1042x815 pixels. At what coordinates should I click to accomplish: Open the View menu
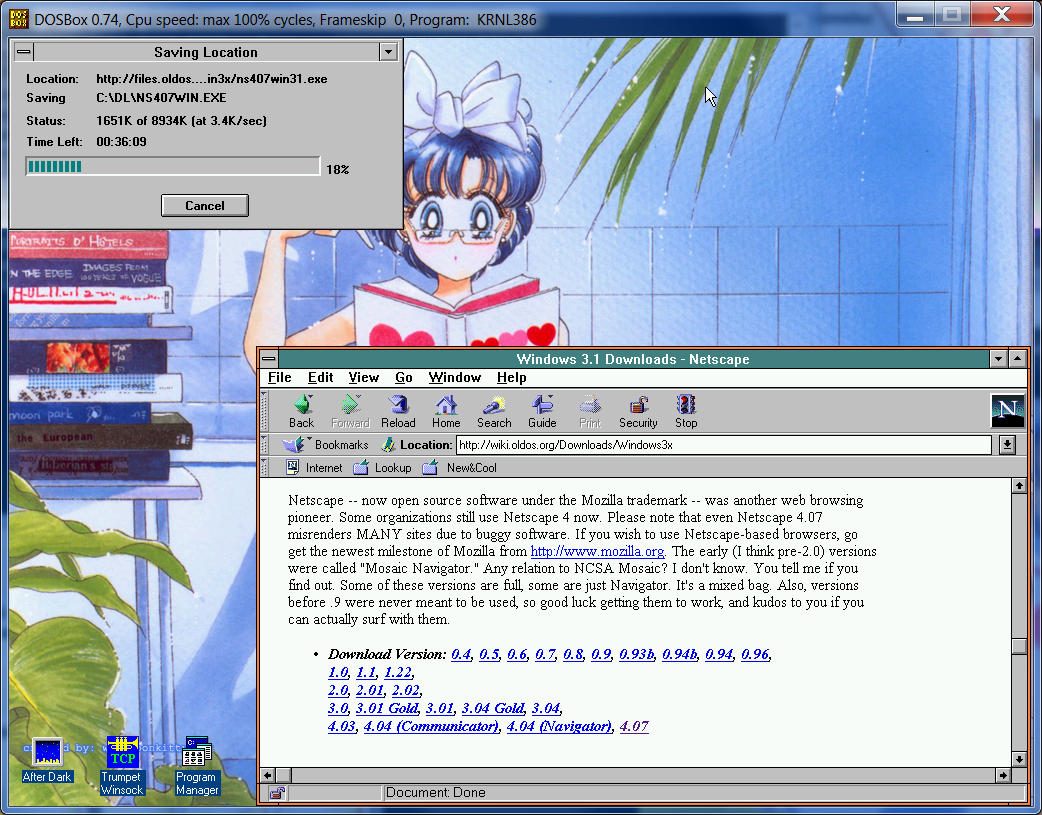(364, 378)
